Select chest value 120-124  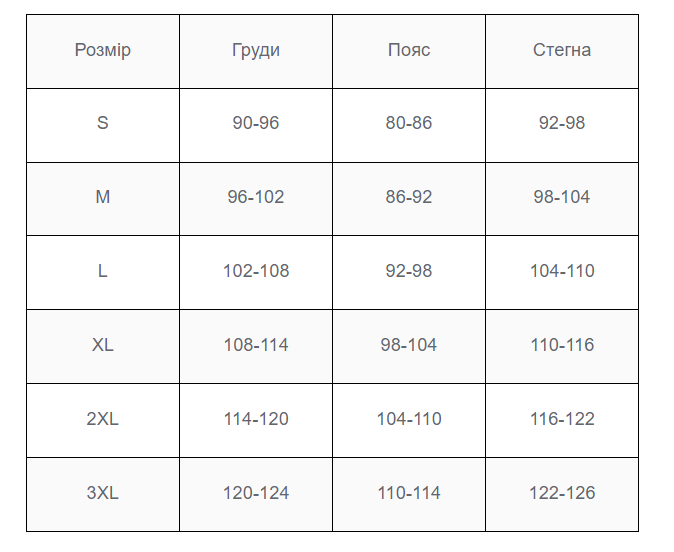256,493
